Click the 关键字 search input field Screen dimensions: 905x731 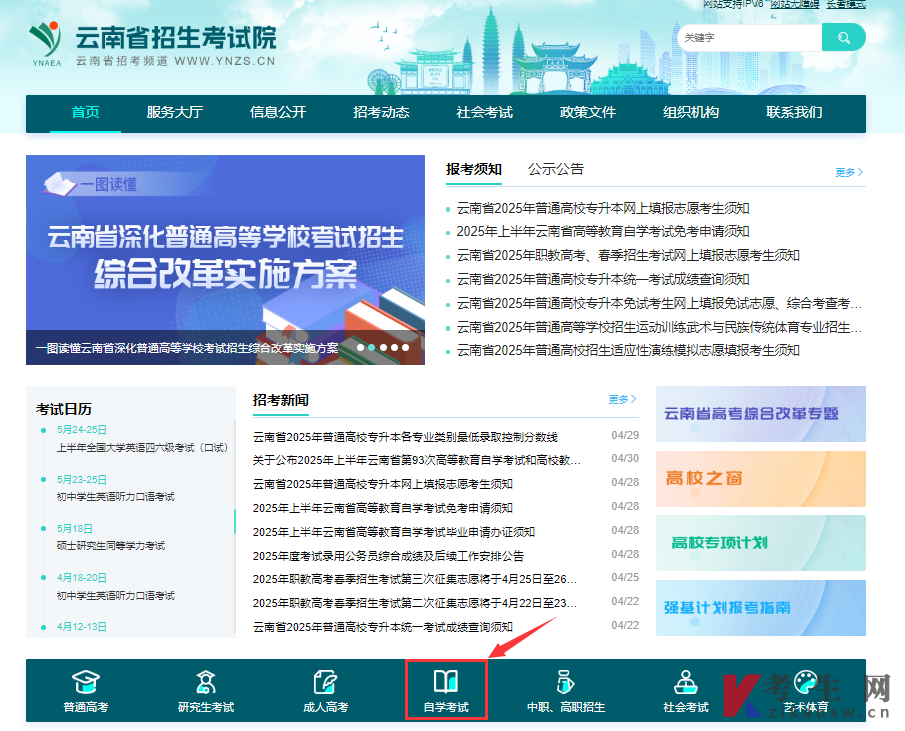coord(750,38)
